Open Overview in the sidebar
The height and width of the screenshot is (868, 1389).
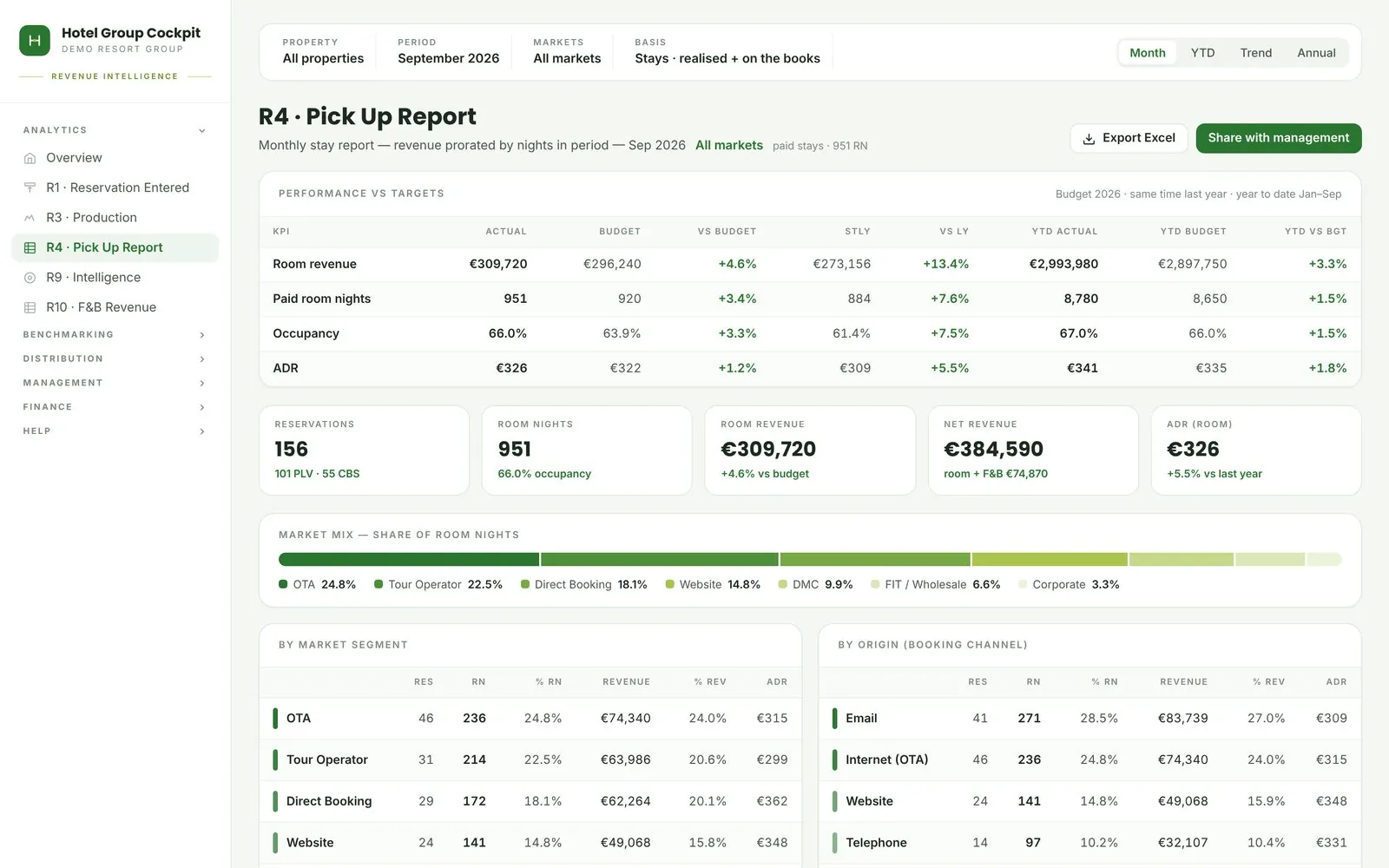[115, 158]
